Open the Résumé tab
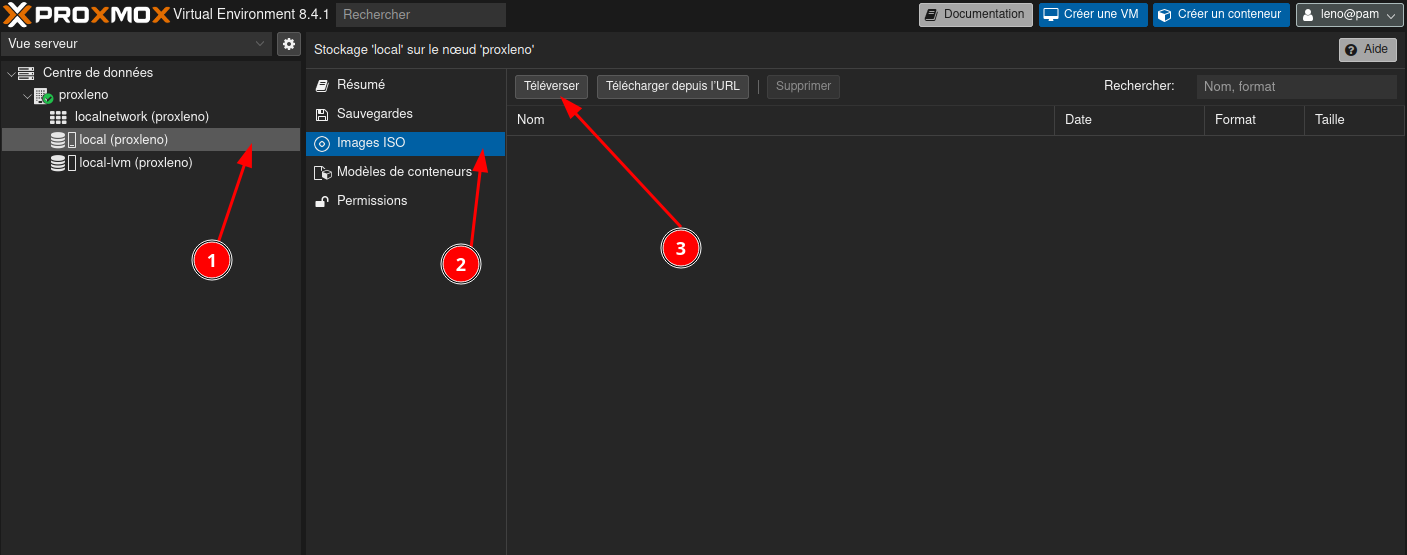The image size is (1407, 555). pyautogui.click(x=360, y=85)
